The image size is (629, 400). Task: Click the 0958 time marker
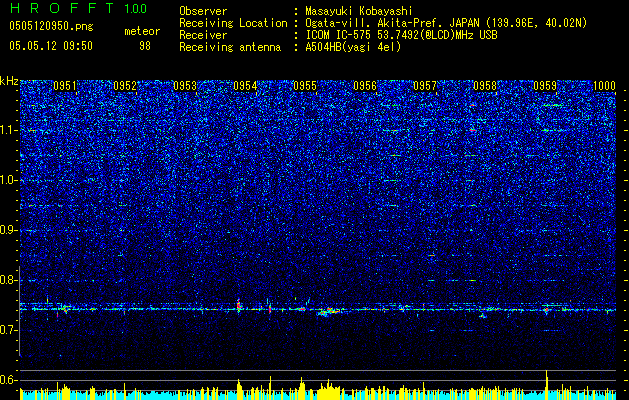click(485, 86)
